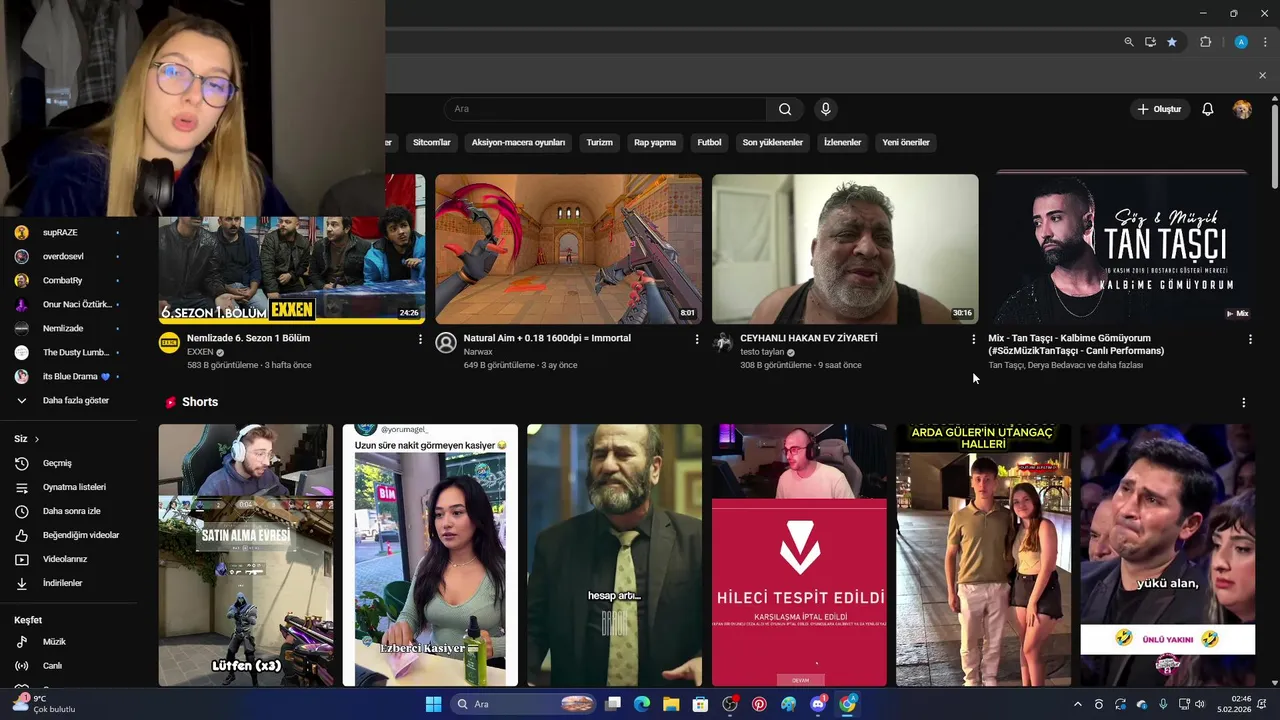This screenshot has height=720, width=1280.
Task: Open EXXEN channel avatar
Action: tap(169, 343)
